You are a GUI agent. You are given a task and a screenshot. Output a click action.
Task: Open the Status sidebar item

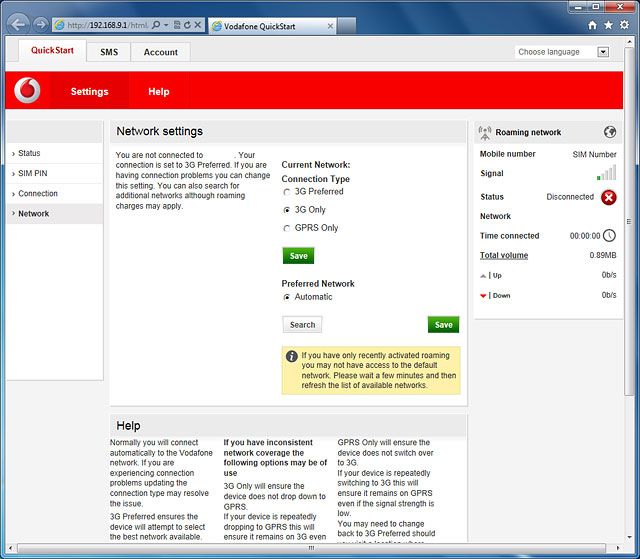[x=55, y=153]
